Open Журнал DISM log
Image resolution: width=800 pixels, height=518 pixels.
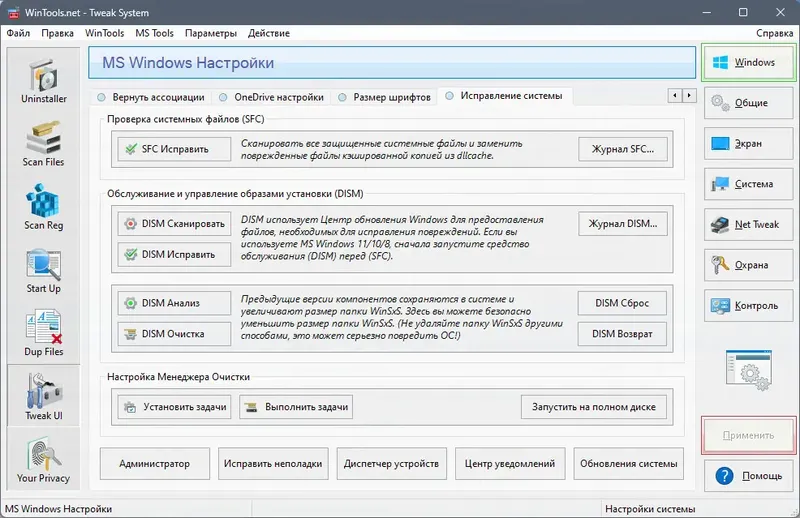tap(622, 224)
